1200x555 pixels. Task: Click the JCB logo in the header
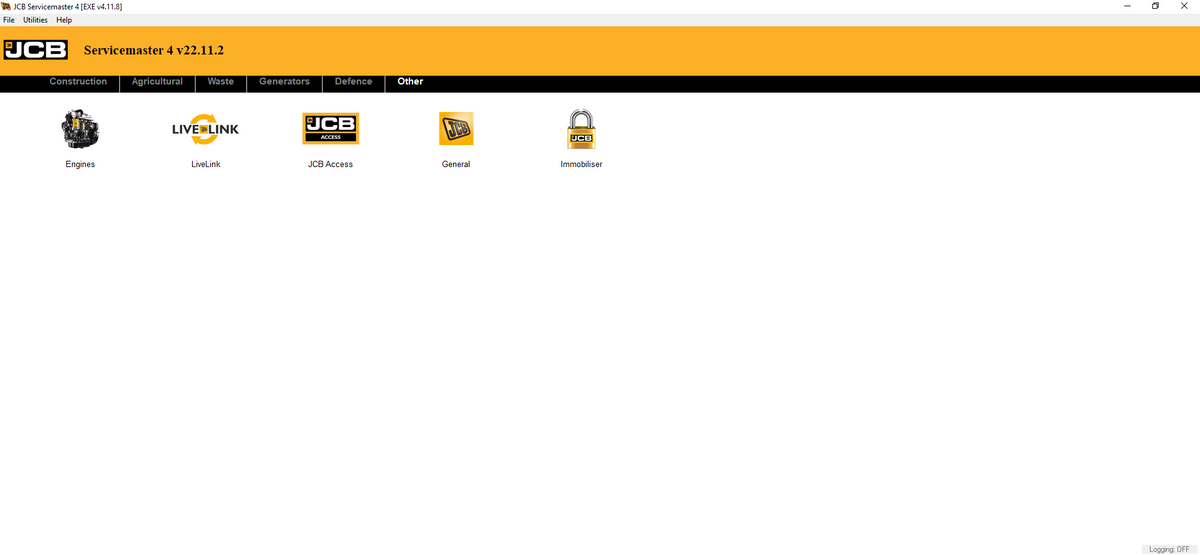36,50
